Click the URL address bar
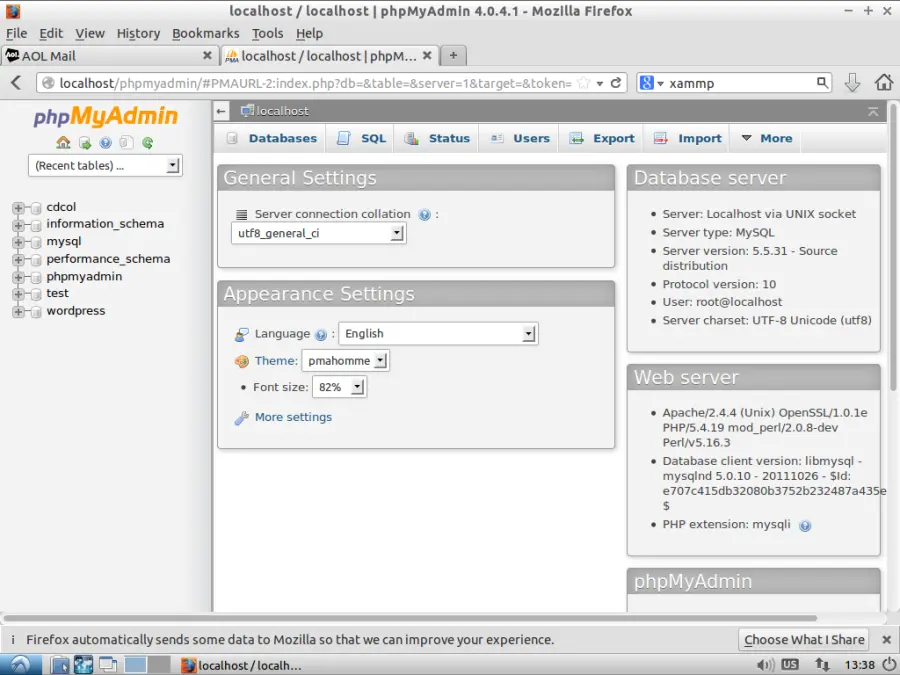The image size is (900, 675). pyautogui.click(x=315, y=83)
